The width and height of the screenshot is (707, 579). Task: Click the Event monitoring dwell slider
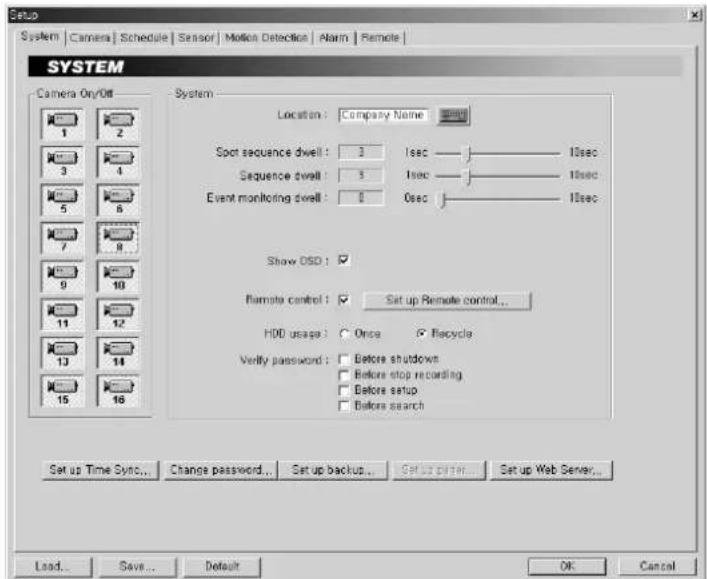pos(497,198)
